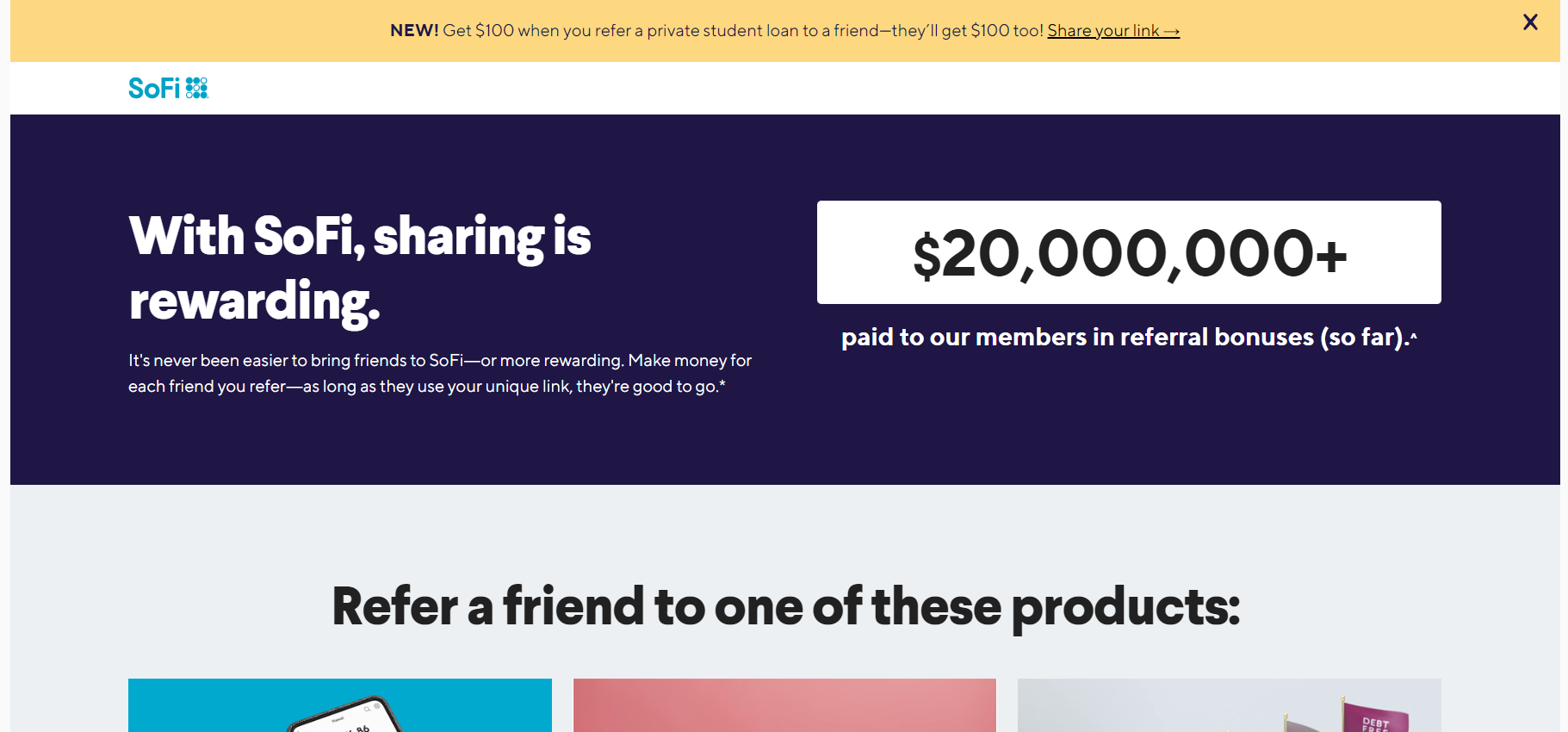Screen dimensions: 1568x732
Task: Click the dollar sign in the bonus total
Action: (x=926, y=257)
